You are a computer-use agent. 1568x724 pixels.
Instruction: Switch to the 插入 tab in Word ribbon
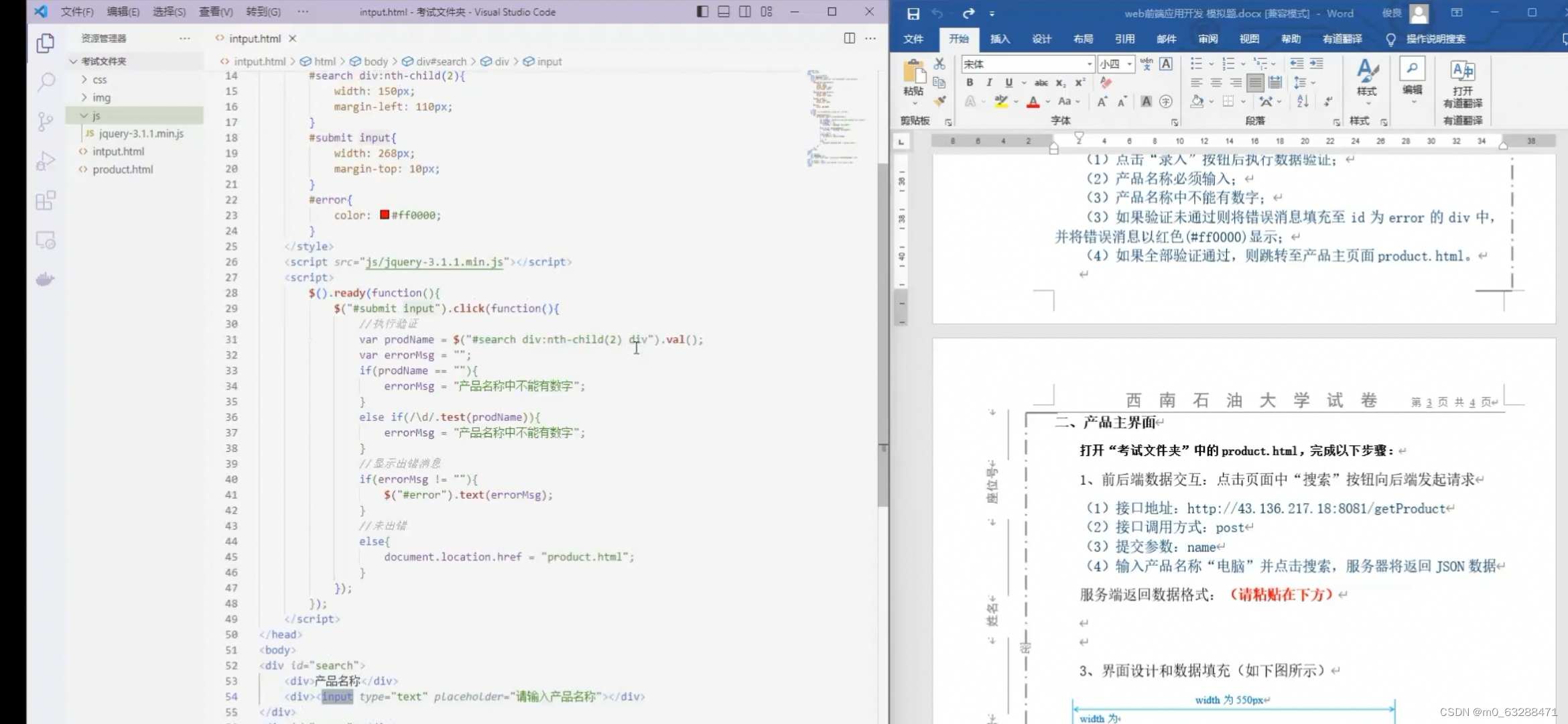pyautogui.click(x=1000, y=38)
